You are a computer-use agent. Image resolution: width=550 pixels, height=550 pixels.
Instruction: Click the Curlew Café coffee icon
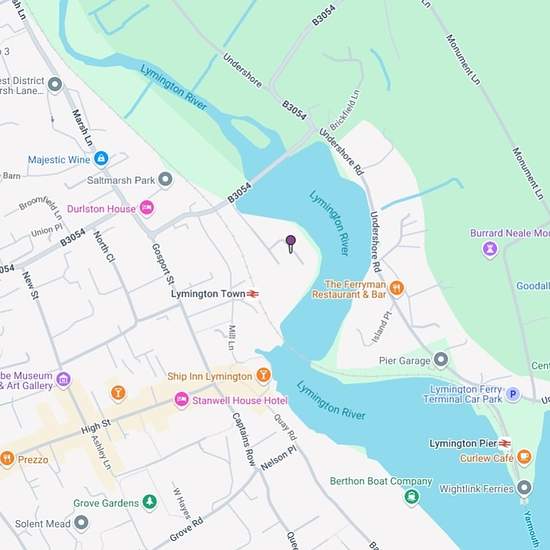coord(524,457)
